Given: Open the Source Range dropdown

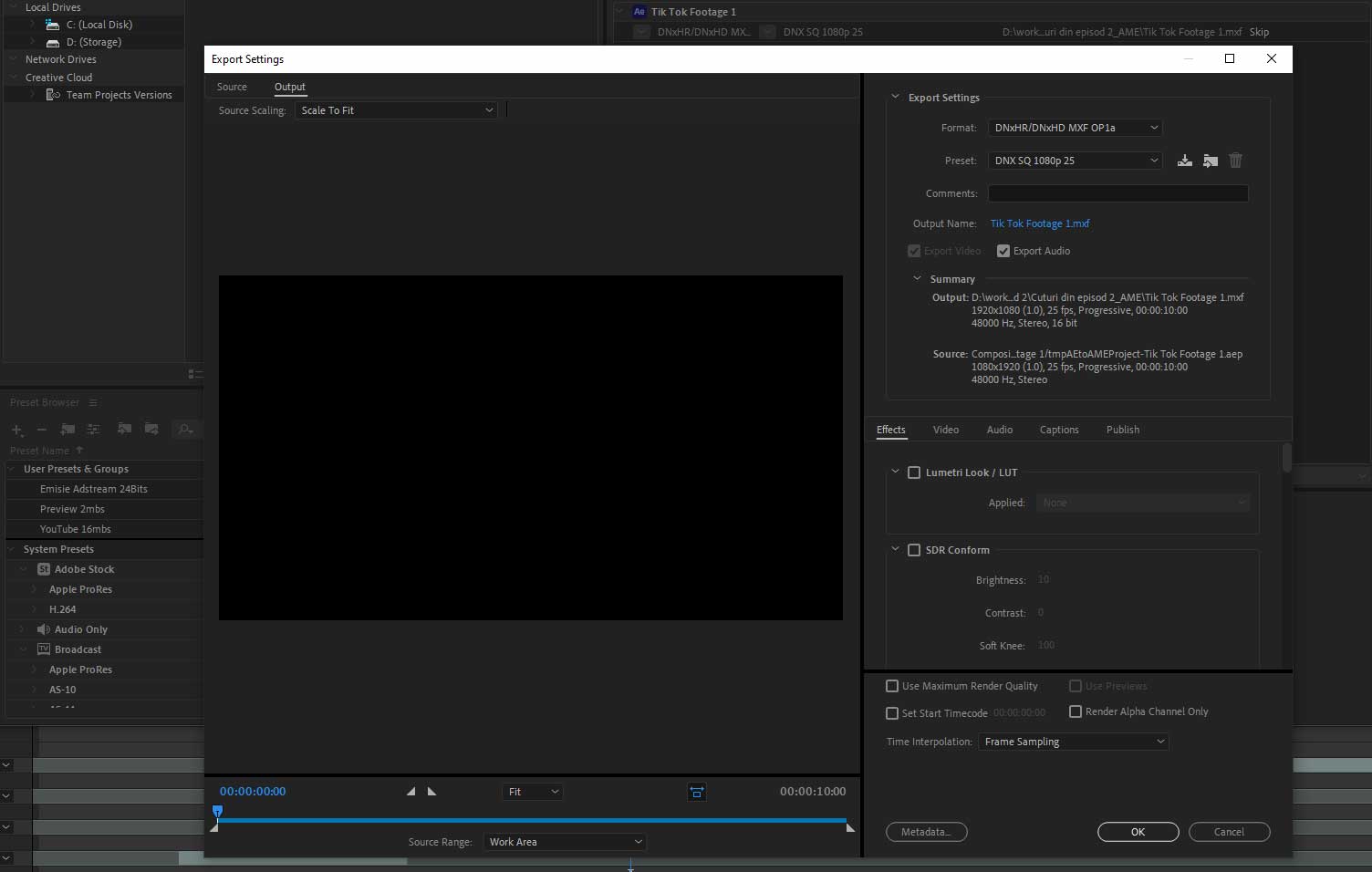Looking at the screenshot, I should [564, 841].
